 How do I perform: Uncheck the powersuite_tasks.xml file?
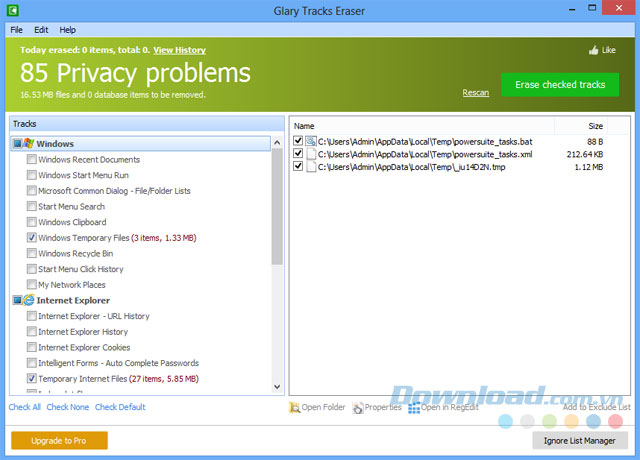tap(298, 154)
